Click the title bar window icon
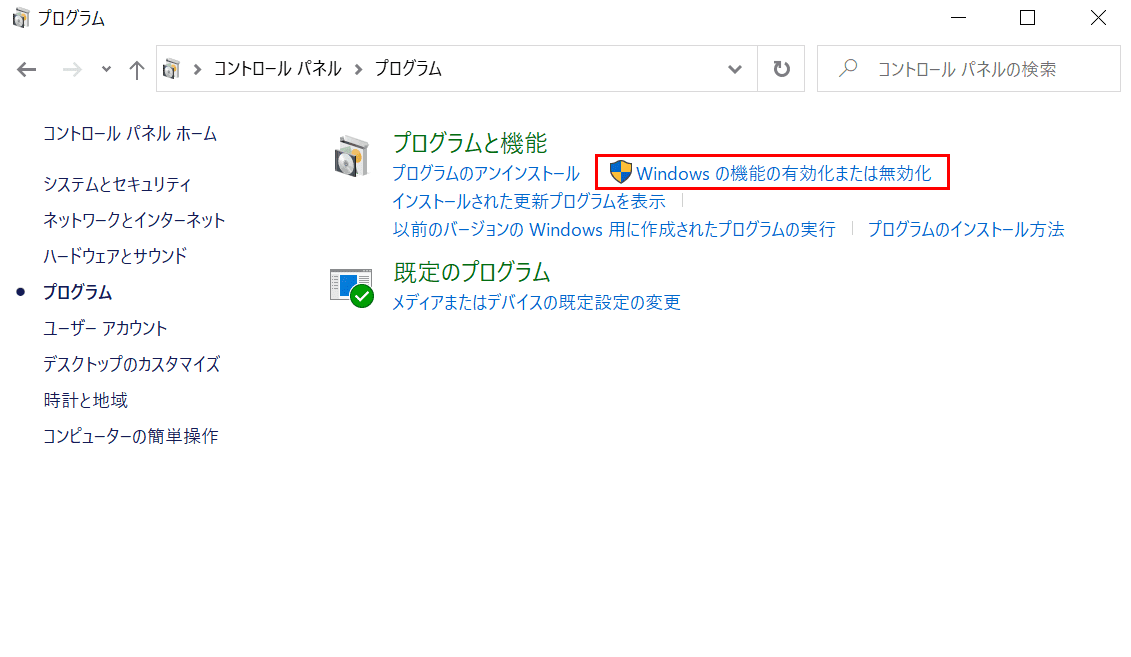The width and height of the screenshot is (1131, 657). 21,17
